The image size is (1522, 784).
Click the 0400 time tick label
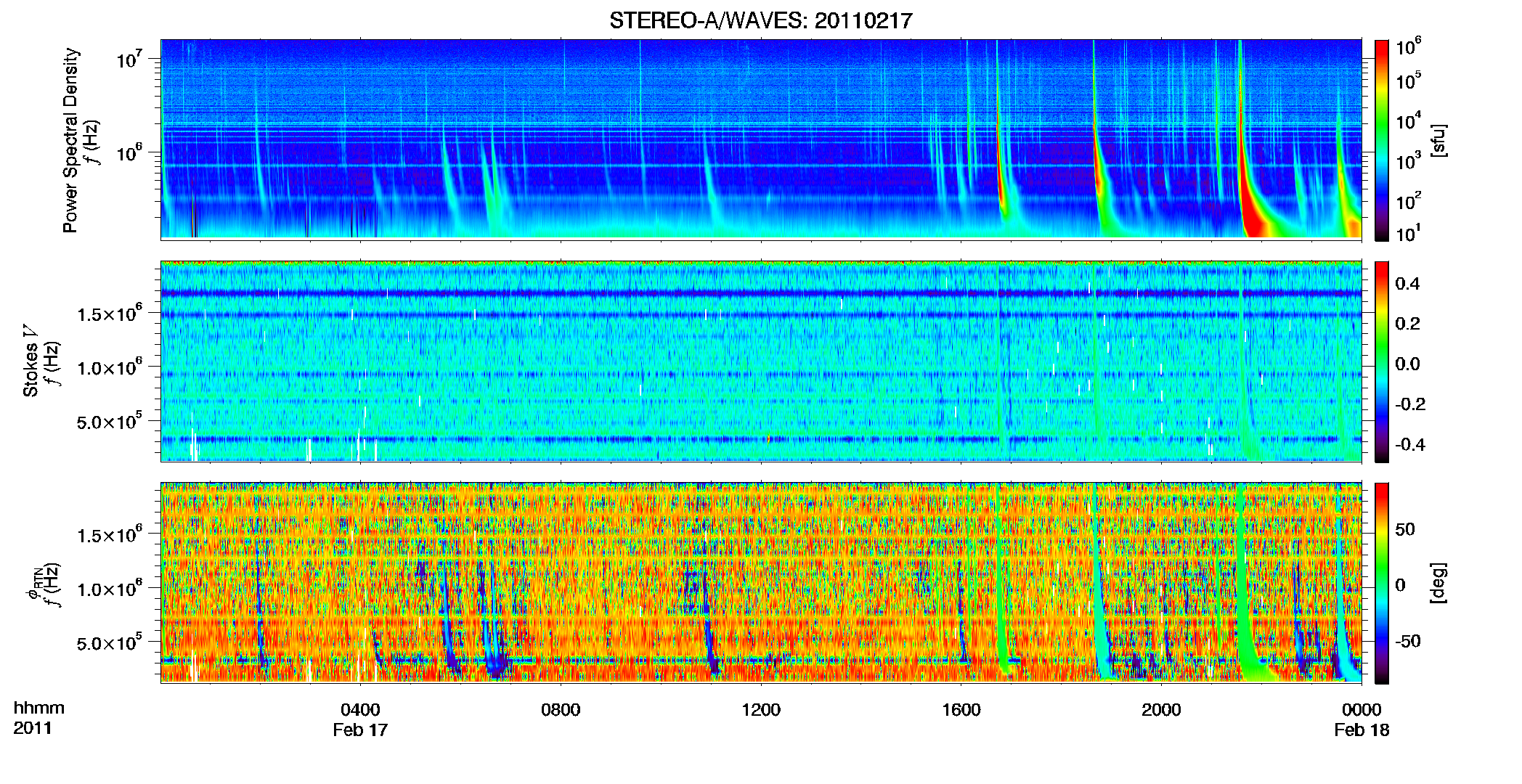pyautogui.click(x=360, y=709)
